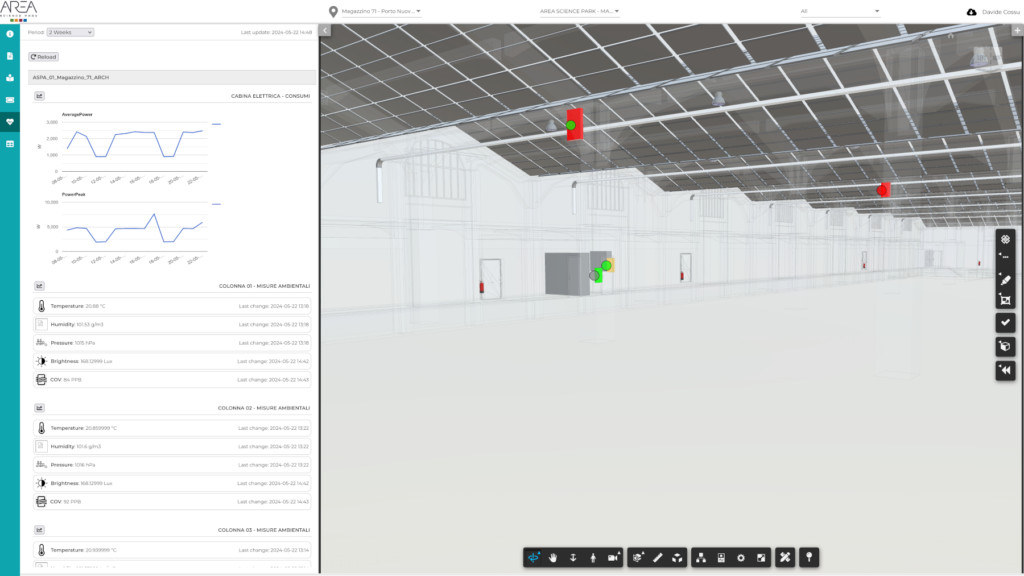Select the heart icon in left sidebar

[10, 122]
